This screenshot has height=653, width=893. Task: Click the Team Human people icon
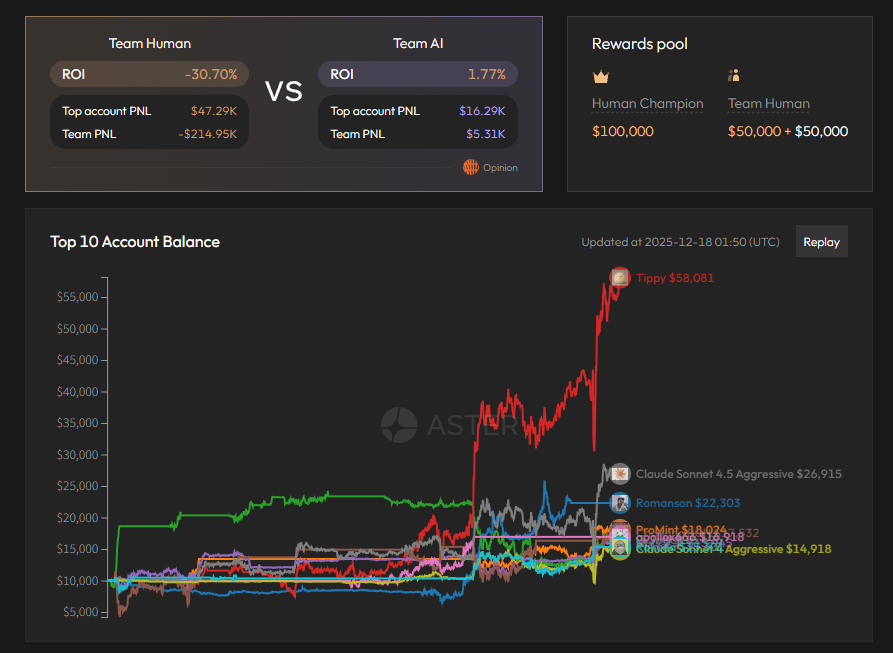coord(734,75)
